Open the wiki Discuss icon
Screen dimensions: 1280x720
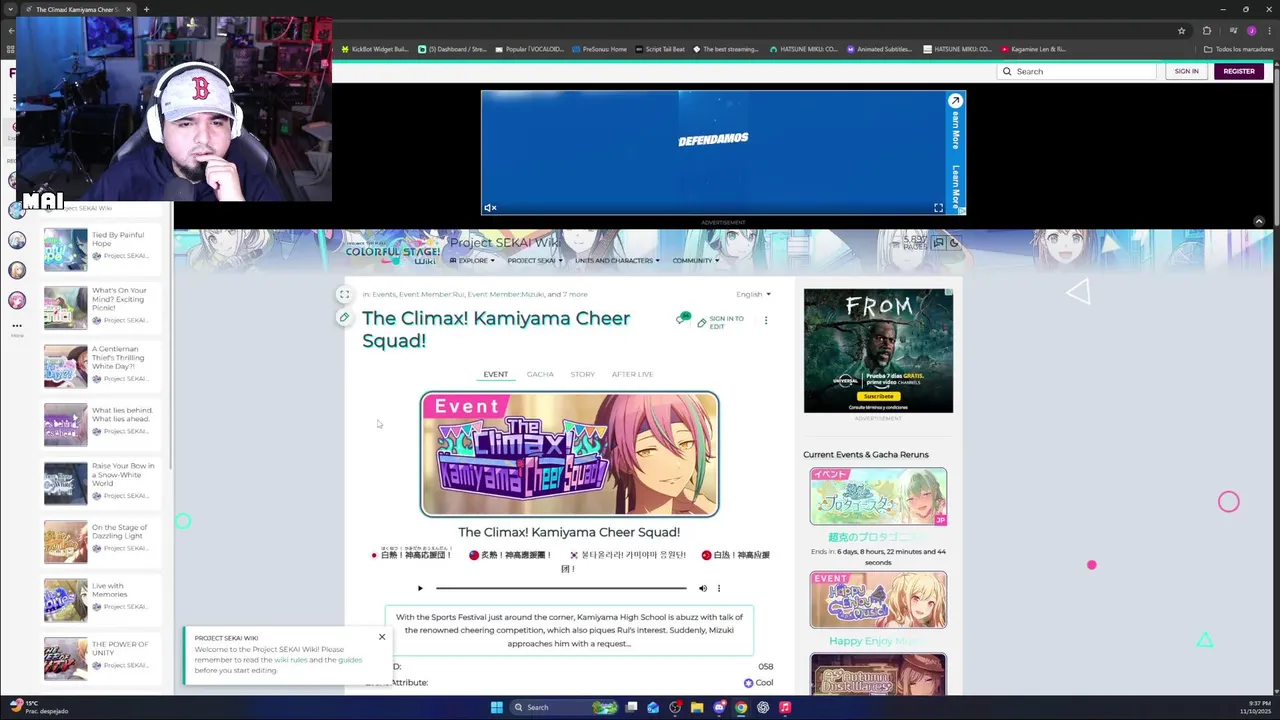coord(938,242)
